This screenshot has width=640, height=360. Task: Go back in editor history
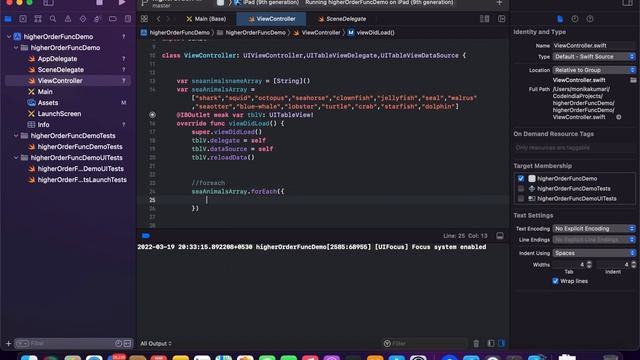[158, 19]
